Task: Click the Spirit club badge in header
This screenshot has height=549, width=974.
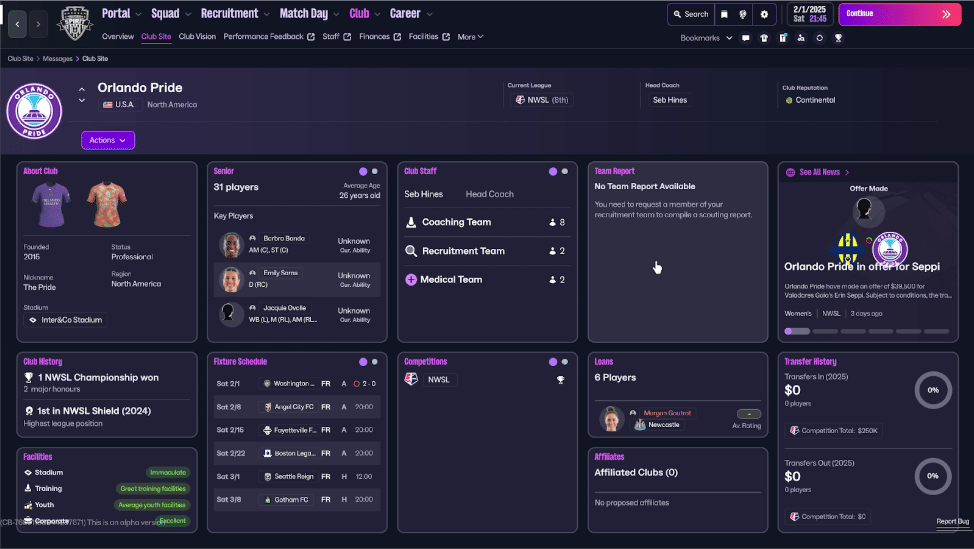Action: (75, 24)
